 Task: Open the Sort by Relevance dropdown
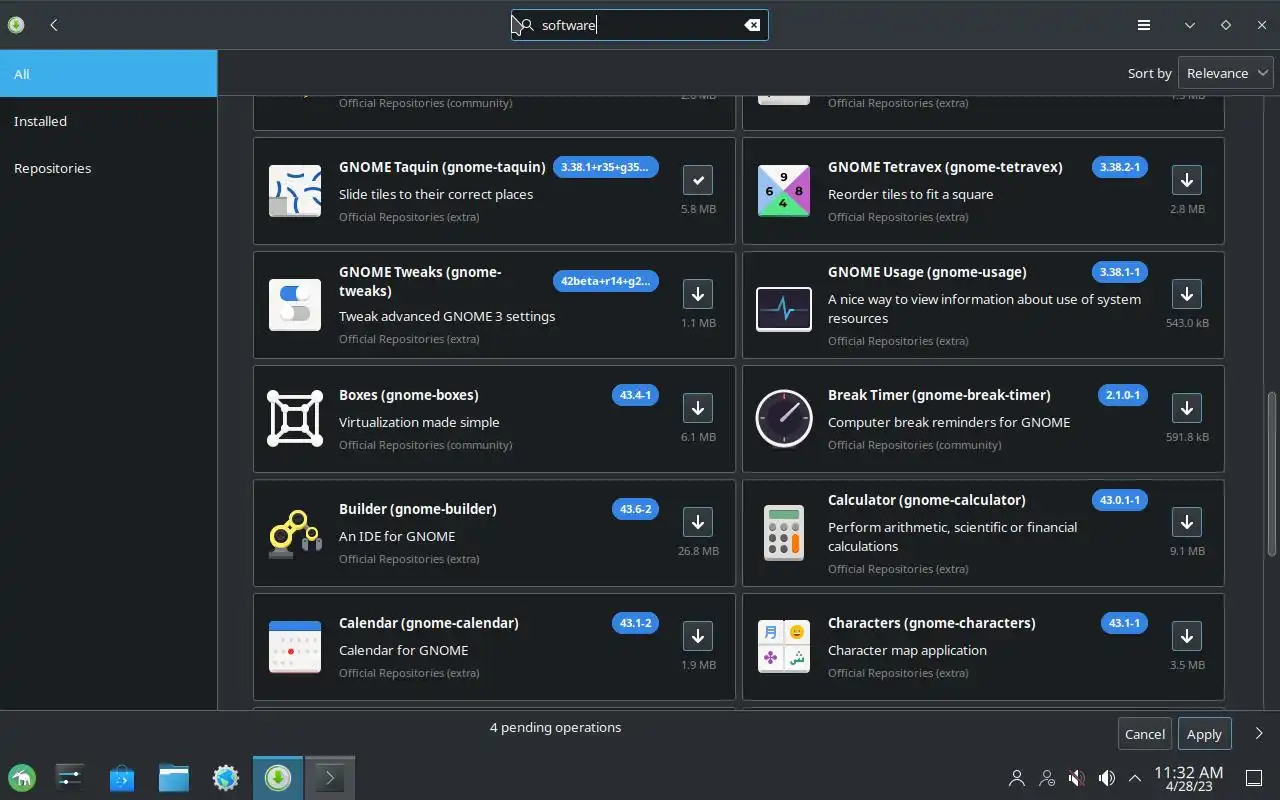(x=1226, y=73)
